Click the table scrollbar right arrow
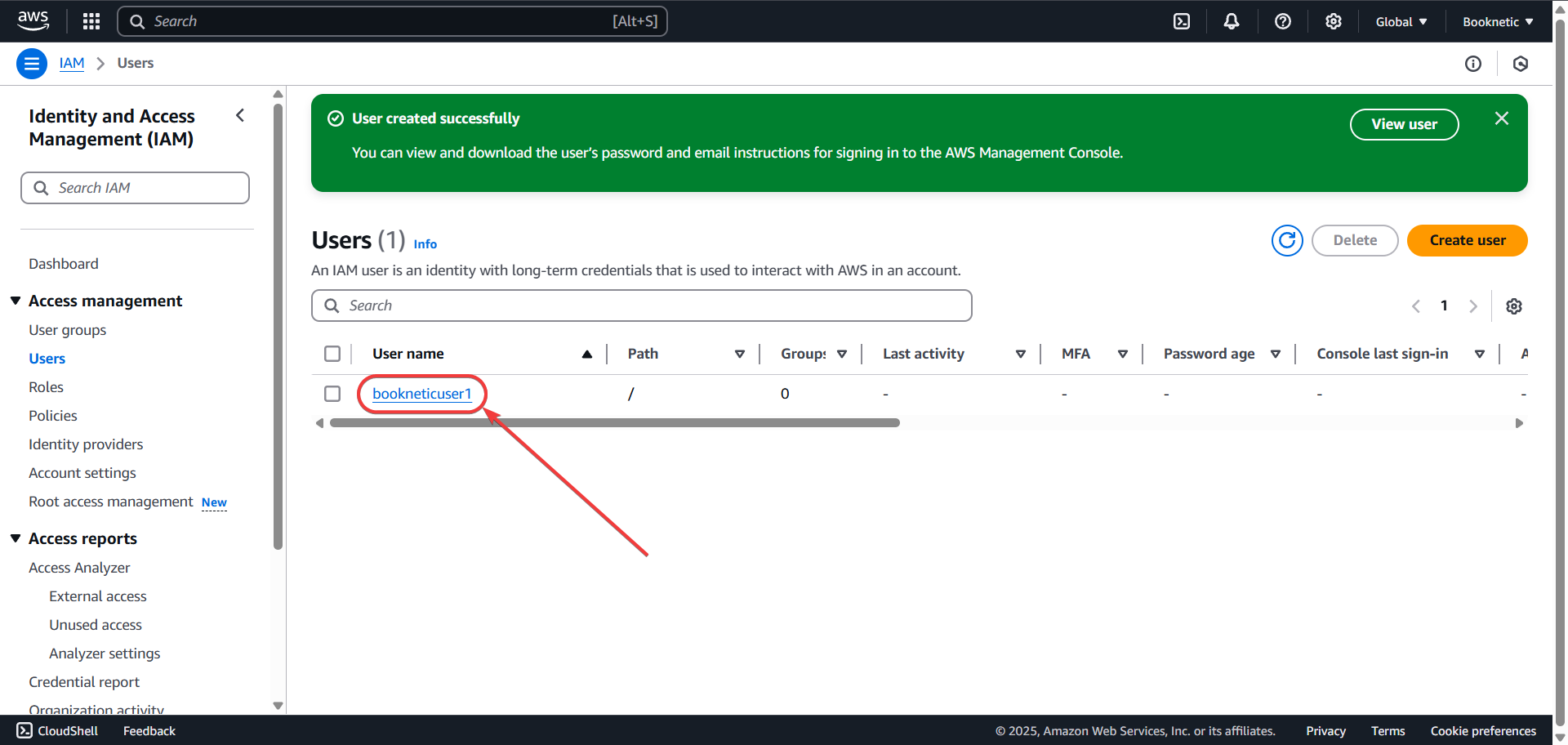Viewport: 1568px width, 745px height. (1519, 423)
